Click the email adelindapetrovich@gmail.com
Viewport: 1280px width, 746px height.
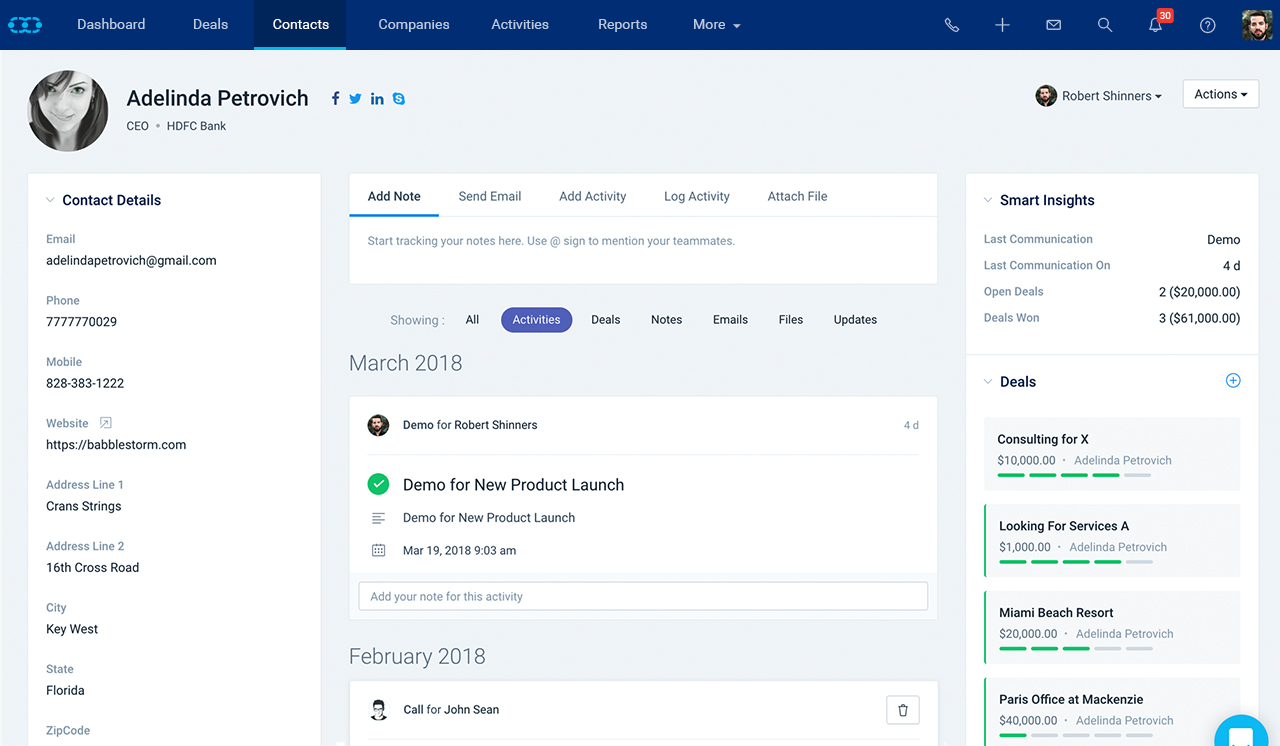(131, 260)
